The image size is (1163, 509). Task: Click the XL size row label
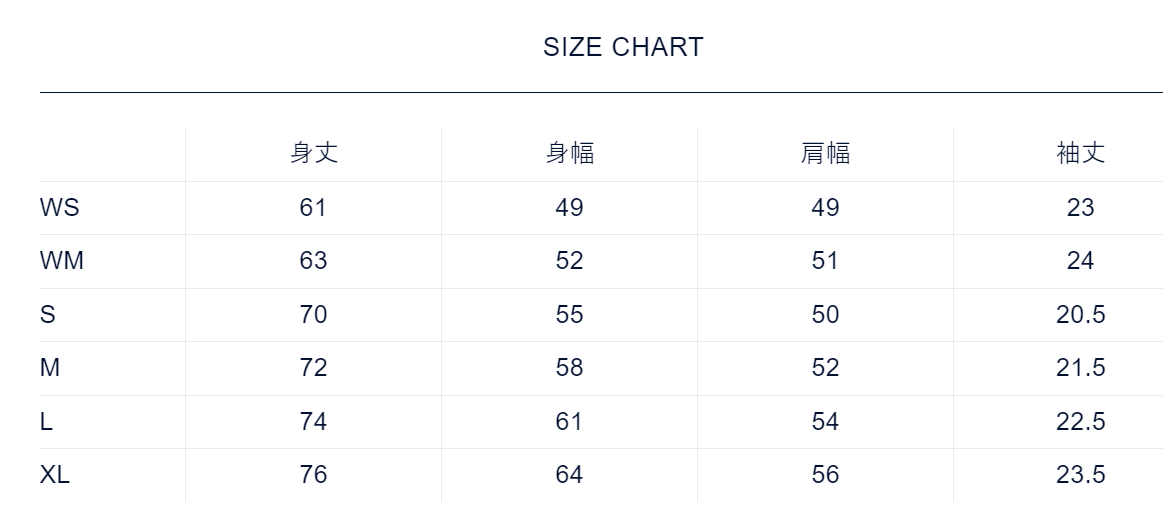click(55, 475)
